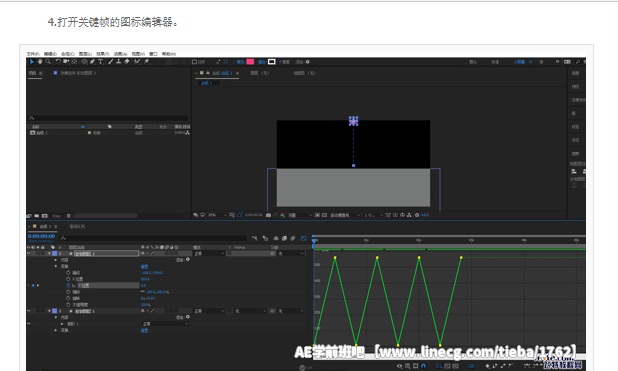Select the Clone Stamp tool
618x371 pixels.
(119, 62)
